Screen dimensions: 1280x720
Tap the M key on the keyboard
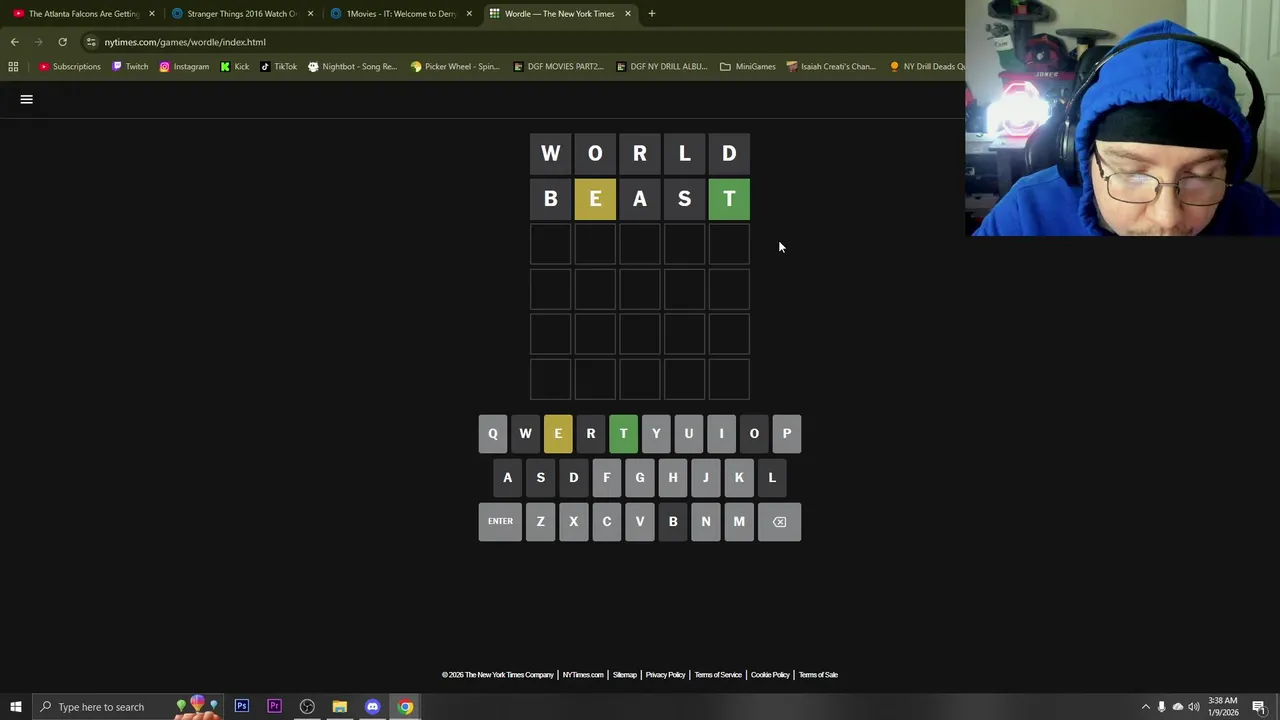pyautogui.click(x=739, y=522)
